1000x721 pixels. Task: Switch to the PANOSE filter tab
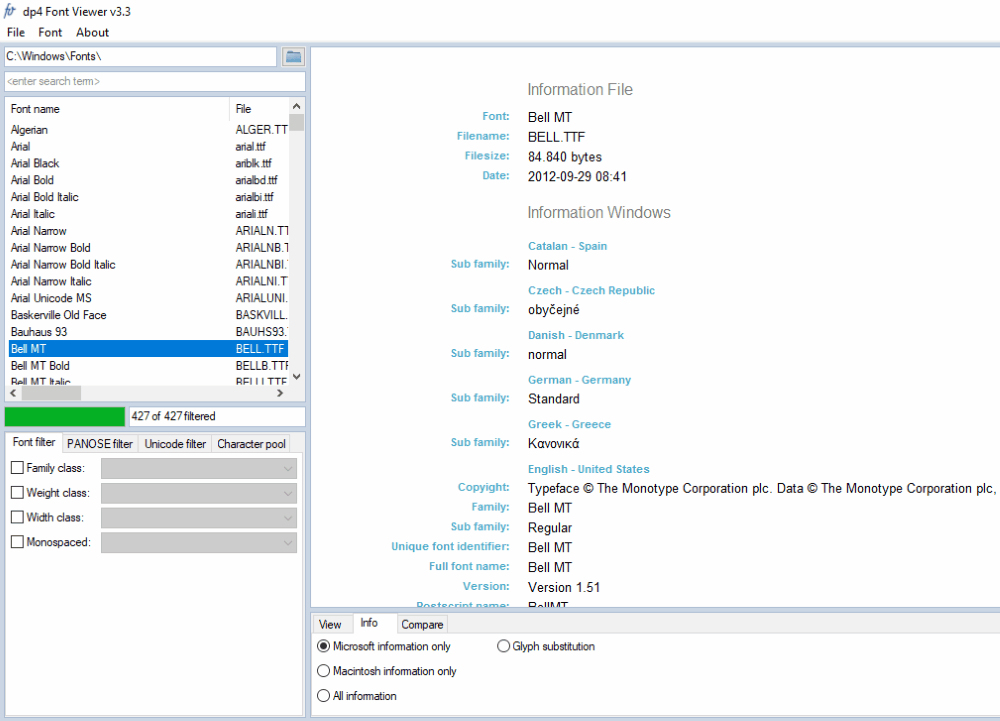(100, 444)
